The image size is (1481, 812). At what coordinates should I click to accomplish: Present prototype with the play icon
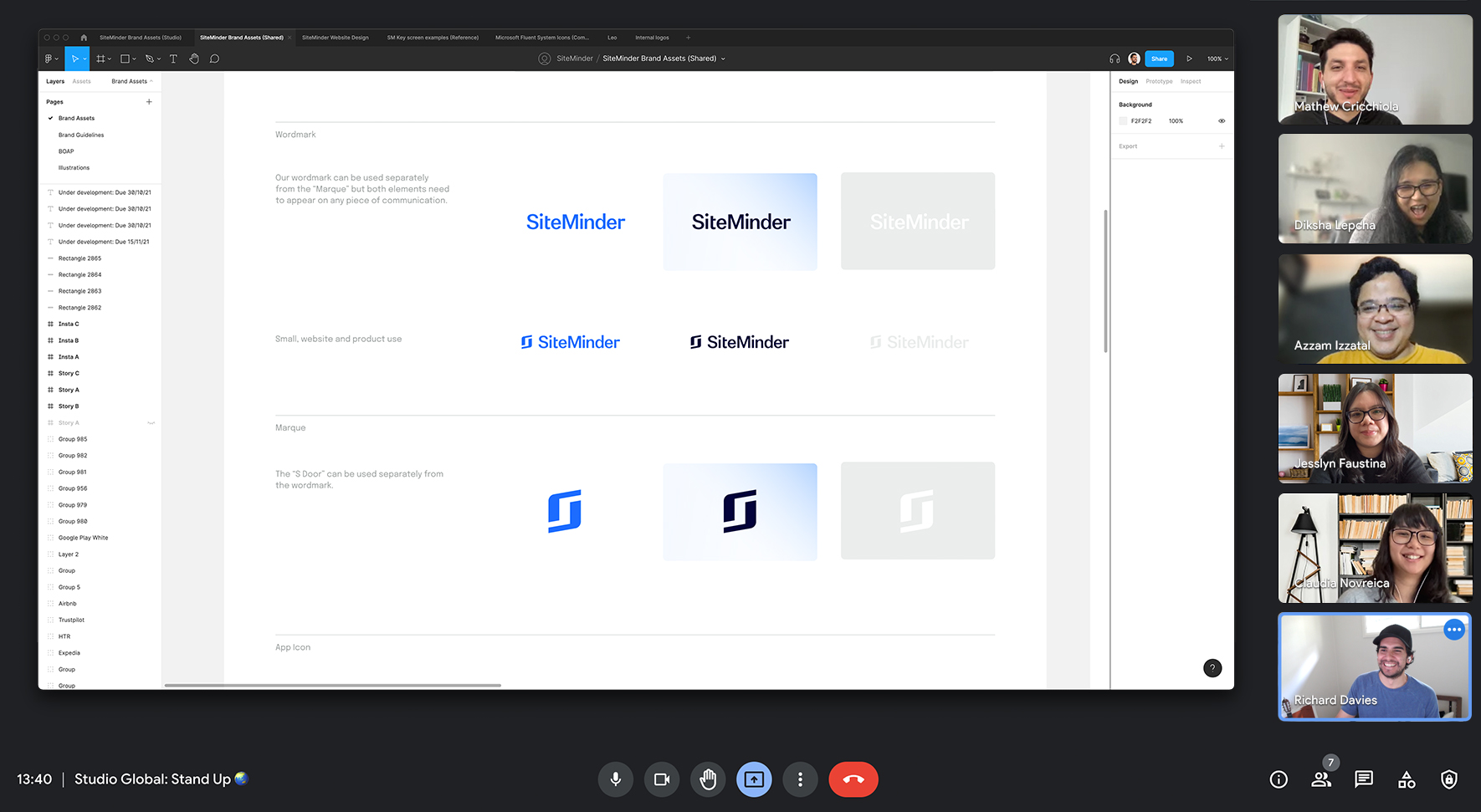[1189, 59]
